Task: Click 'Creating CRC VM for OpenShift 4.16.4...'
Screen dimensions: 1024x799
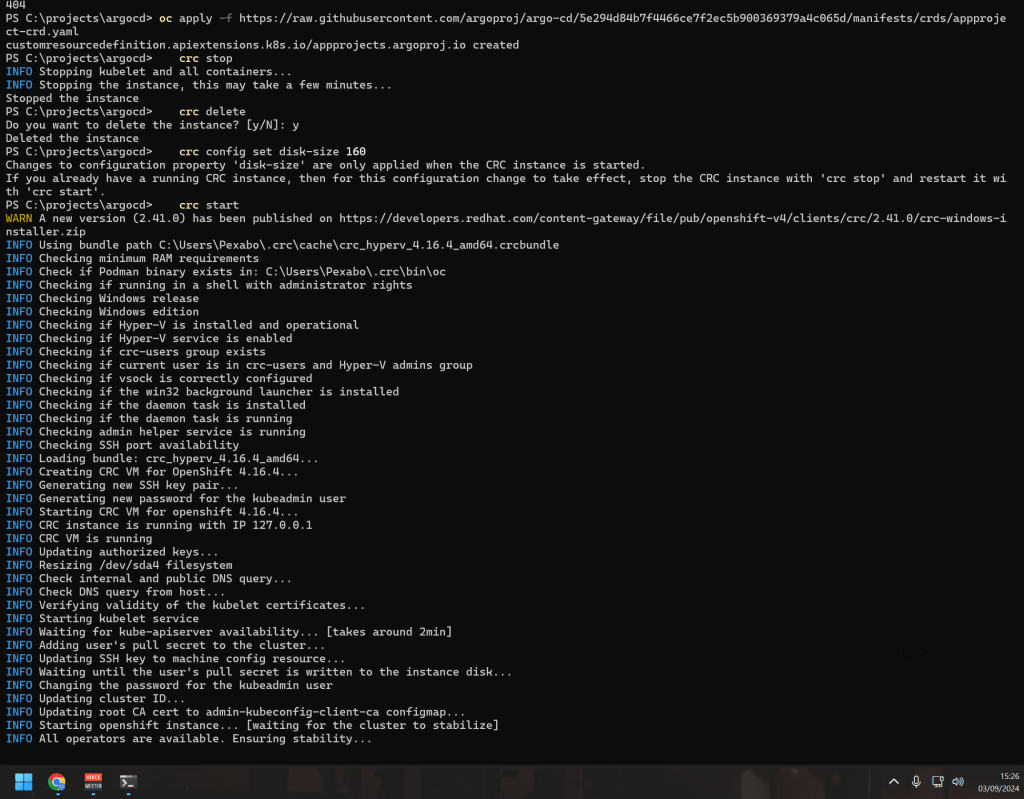Action: (x=152, y=472)
